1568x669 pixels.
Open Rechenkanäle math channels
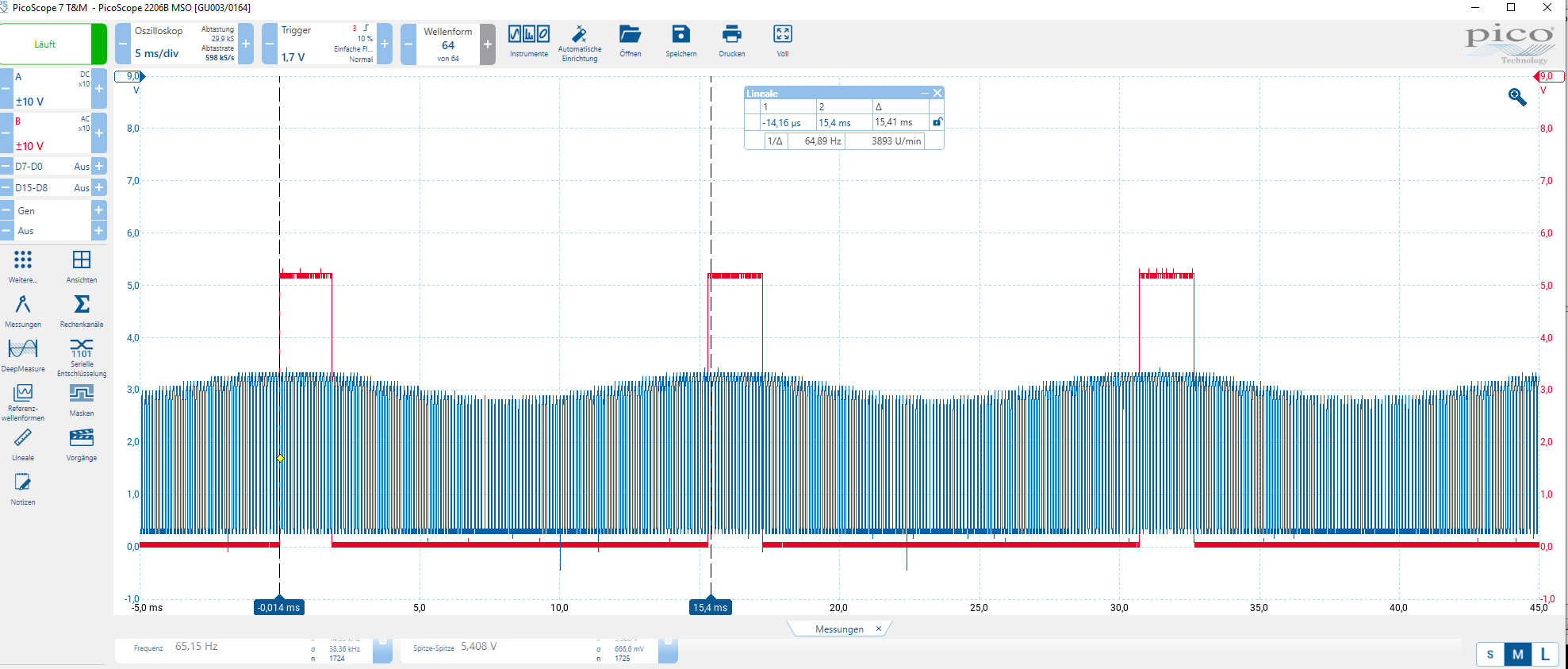coord(82,311)
